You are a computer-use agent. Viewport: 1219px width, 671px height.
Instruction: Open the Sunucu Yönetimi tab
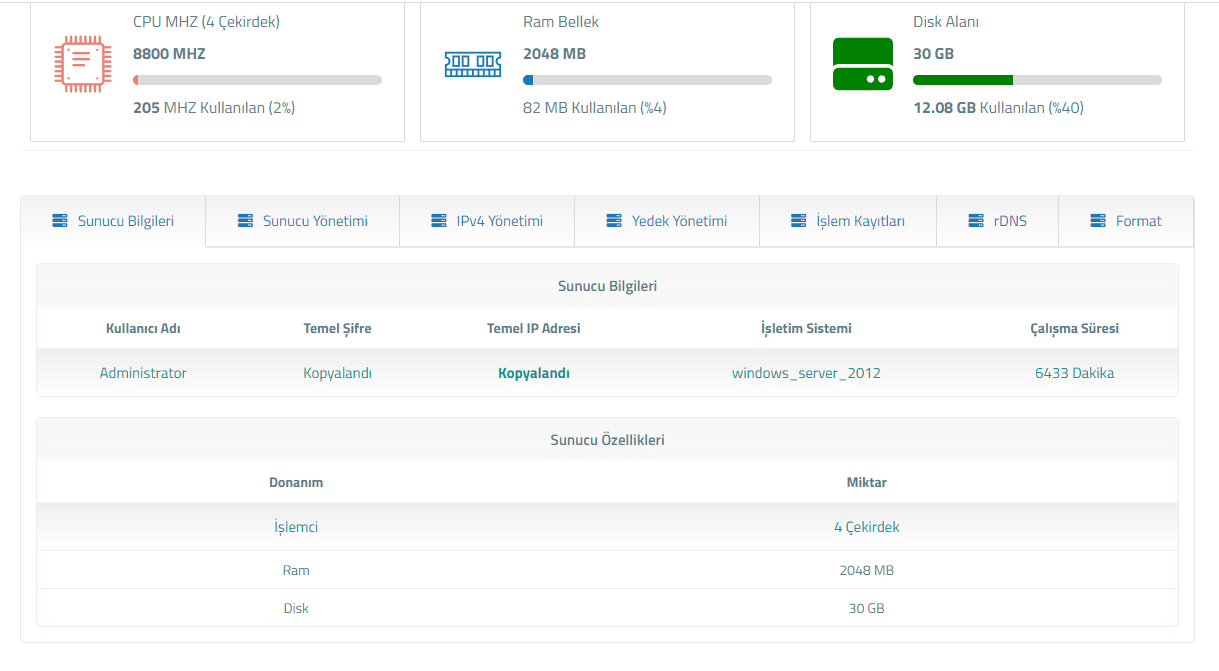pyautogui.click(x=315, y=221)
